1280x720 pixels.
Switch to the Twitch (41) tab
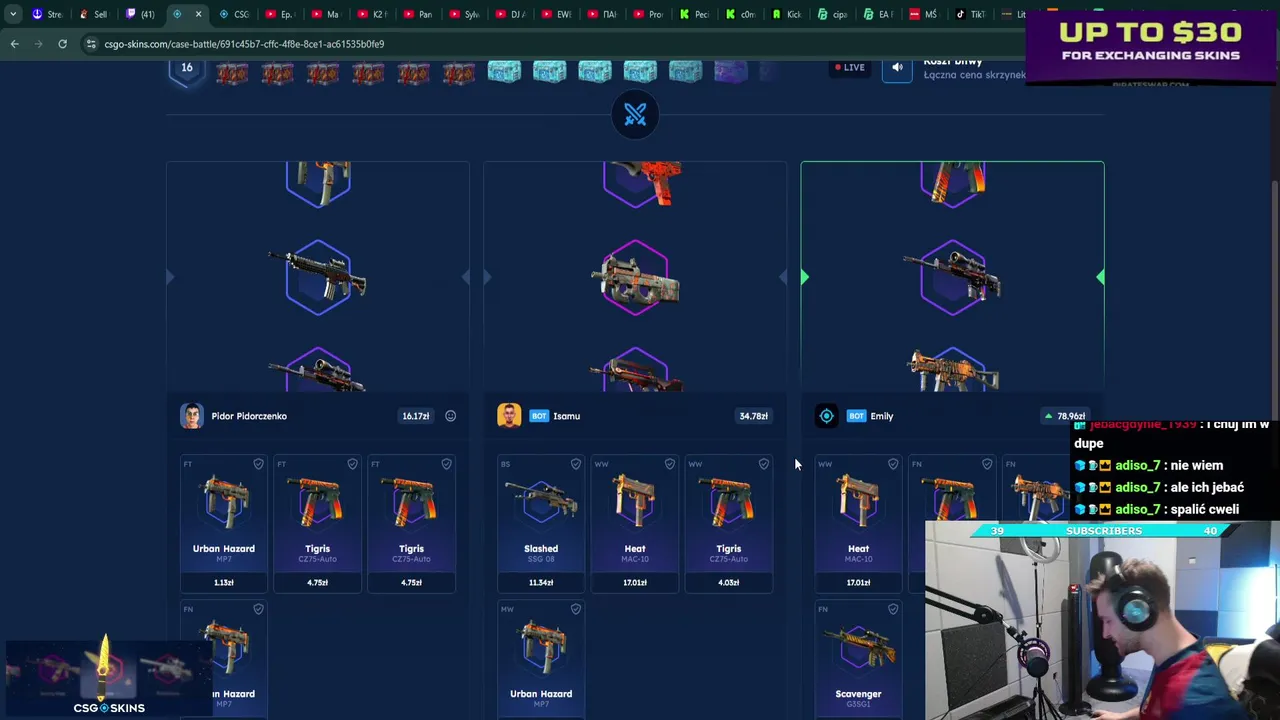[x=141, y=14]
